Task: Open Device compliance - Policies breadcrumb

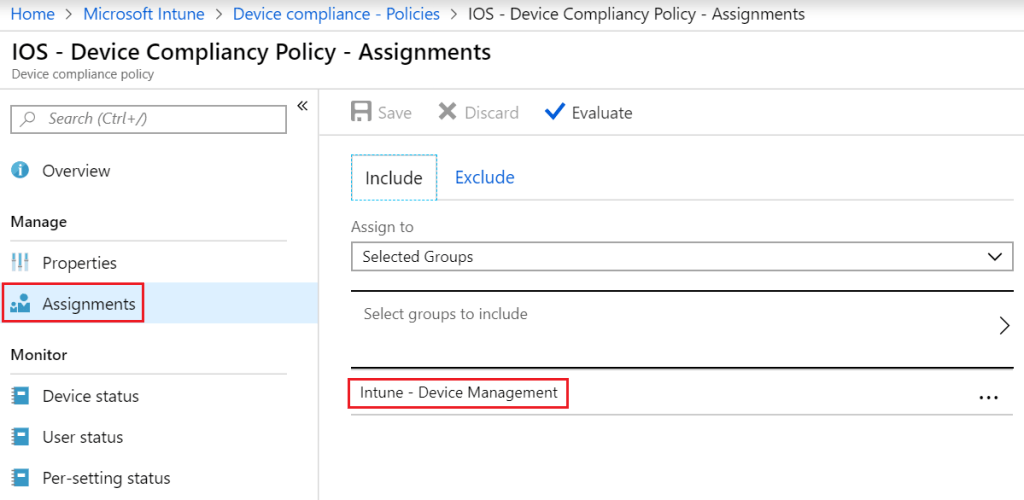Action: tap(336, 14)
